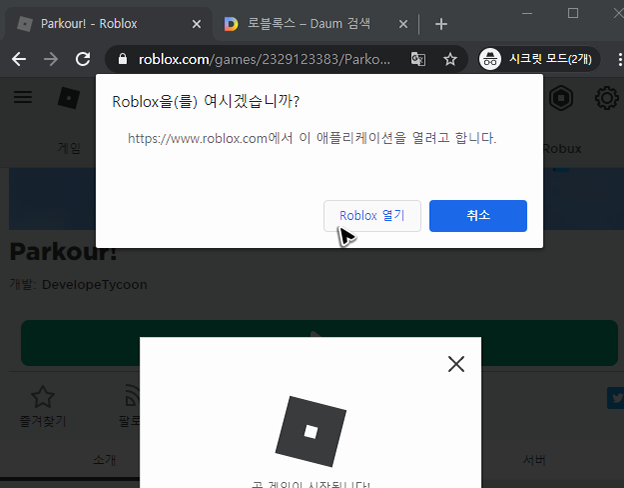Close the Parkour! - Roblox tab
Viewport: 624px width, 488px height.
[197, 24]
